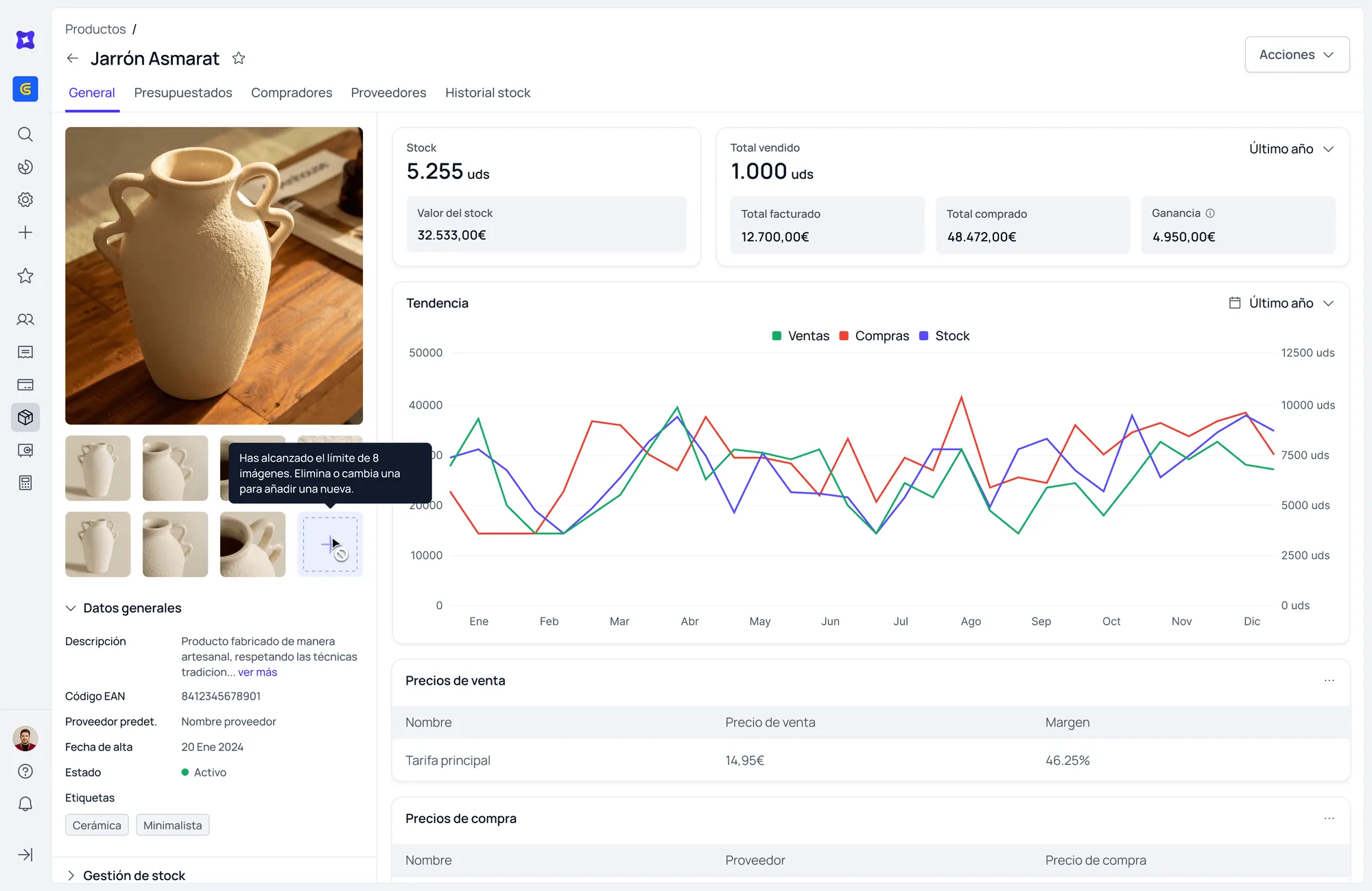The height and width of the screenshot is (891, 1372).
Task: Click the 14,95€ sale price cell
Action: click(744, 761)
